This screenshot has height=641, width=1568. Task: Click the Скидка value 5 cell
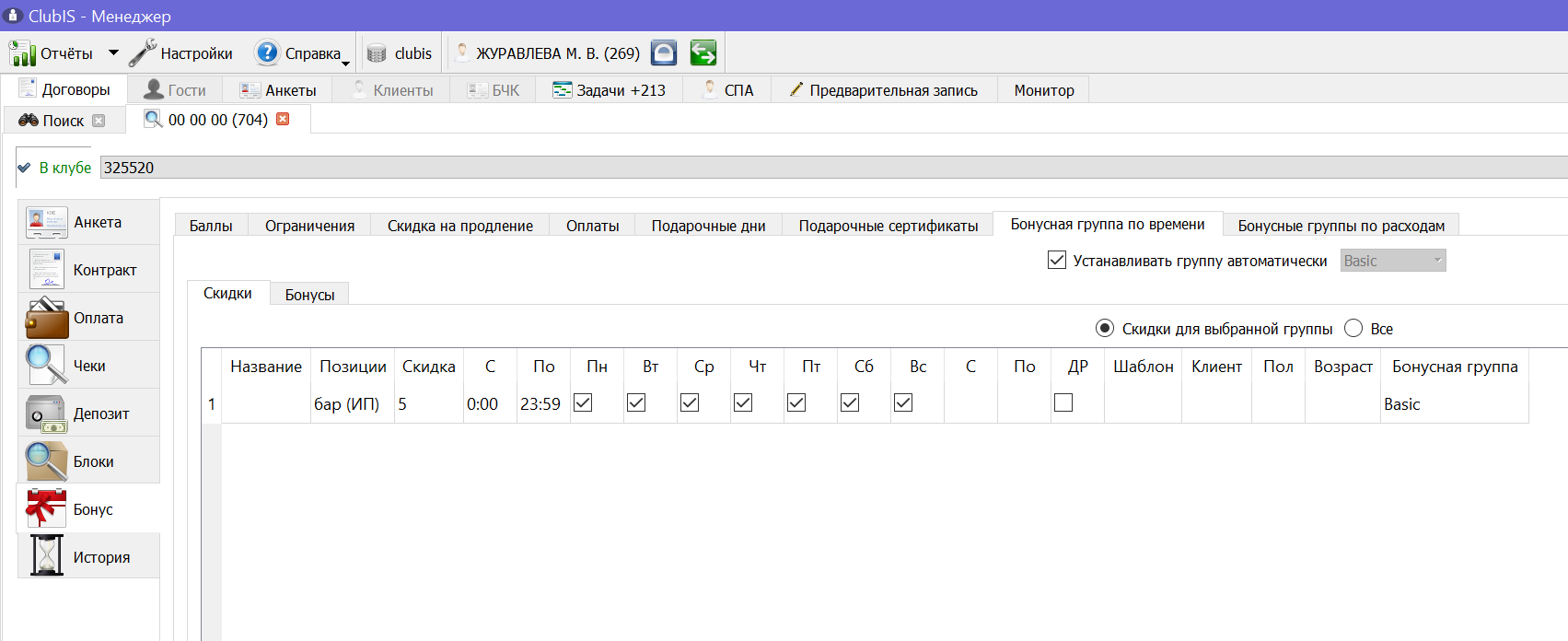[429, 403]
